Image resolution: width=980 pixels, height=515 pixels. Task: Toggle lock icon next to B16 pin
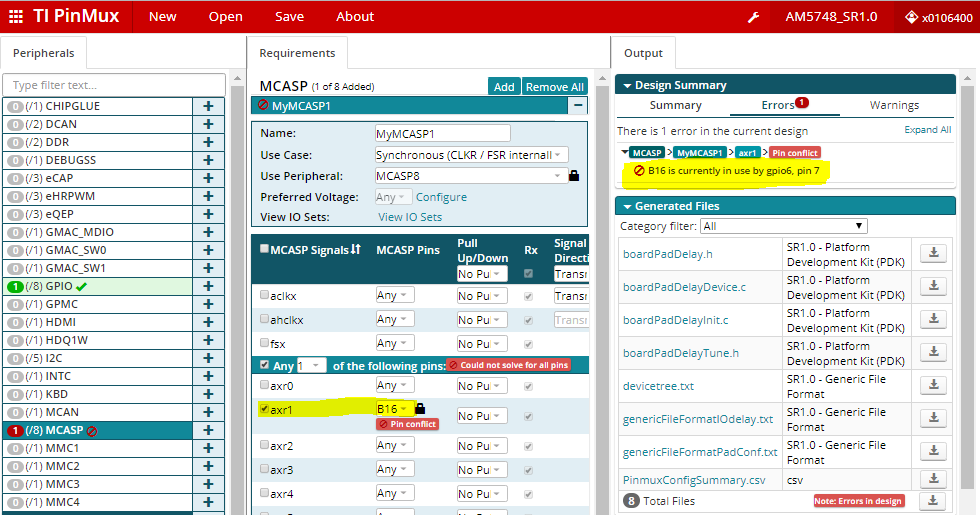pos(420,408)
